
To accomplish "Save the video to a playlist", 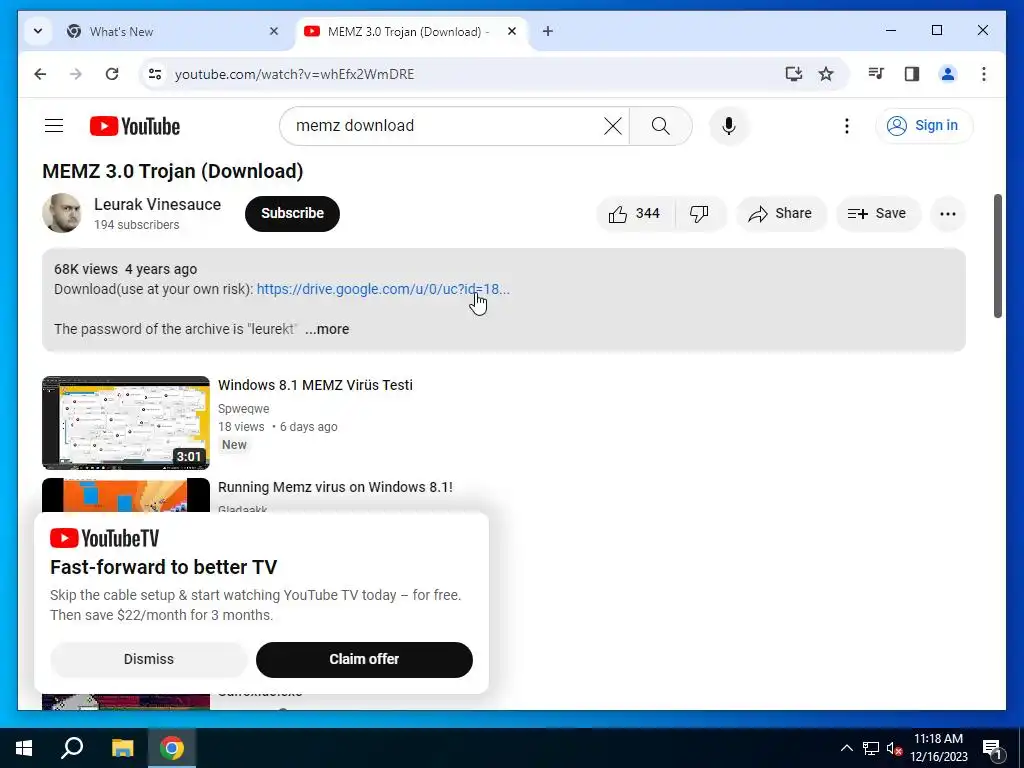I will click(x=878, y=214).
